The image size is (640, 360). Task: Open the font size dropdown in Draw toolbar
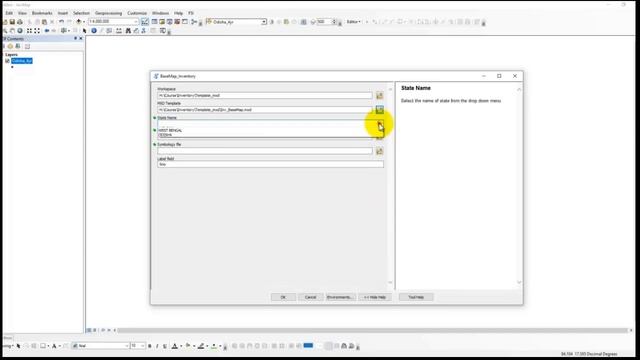tap(142, 346)
